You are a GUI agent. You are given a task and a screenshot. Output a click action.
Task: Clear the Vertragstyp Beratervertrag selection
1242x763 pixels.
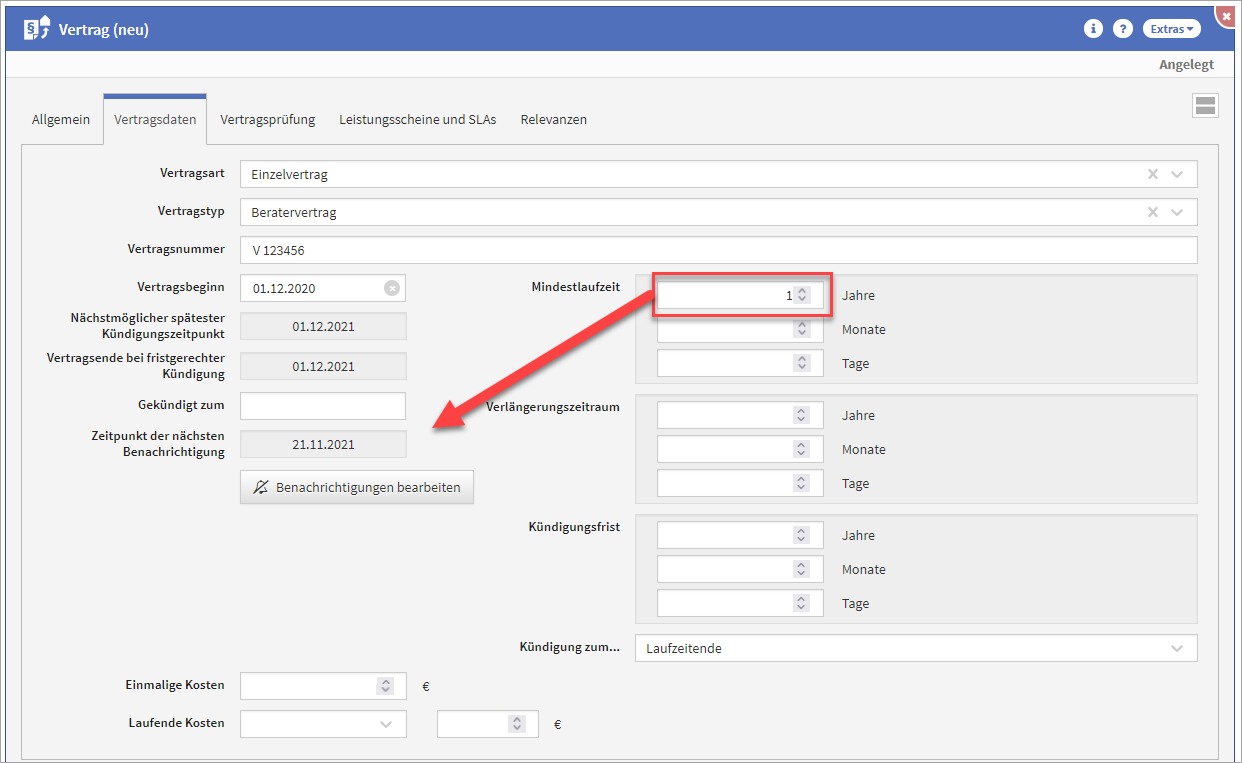pyautogui.click(x=1152, y=212)
